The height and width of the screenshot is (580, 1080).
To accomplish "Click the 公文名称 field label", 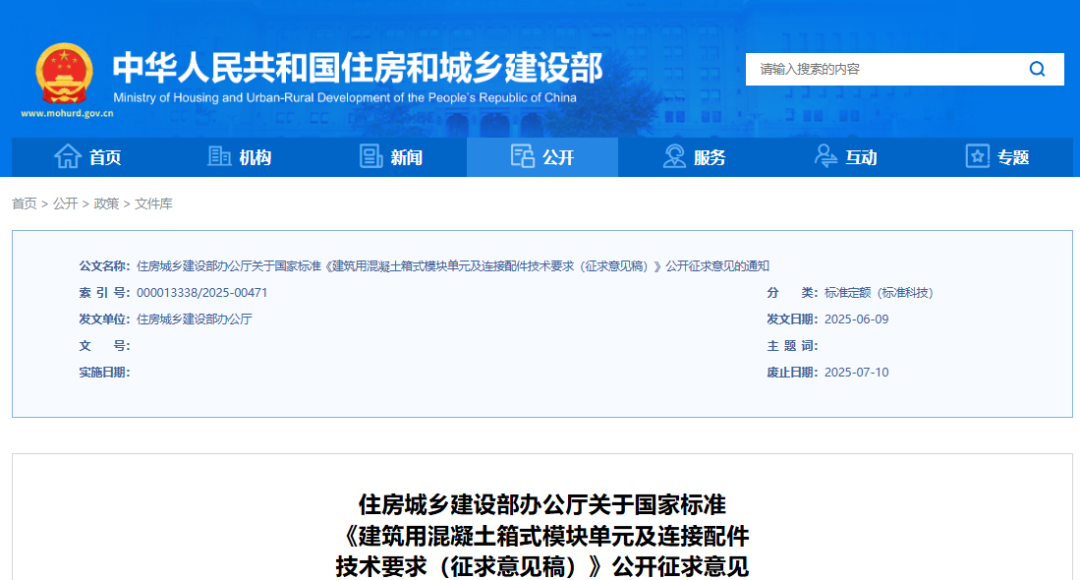I will pyautogui.click(x=104, y=266).
